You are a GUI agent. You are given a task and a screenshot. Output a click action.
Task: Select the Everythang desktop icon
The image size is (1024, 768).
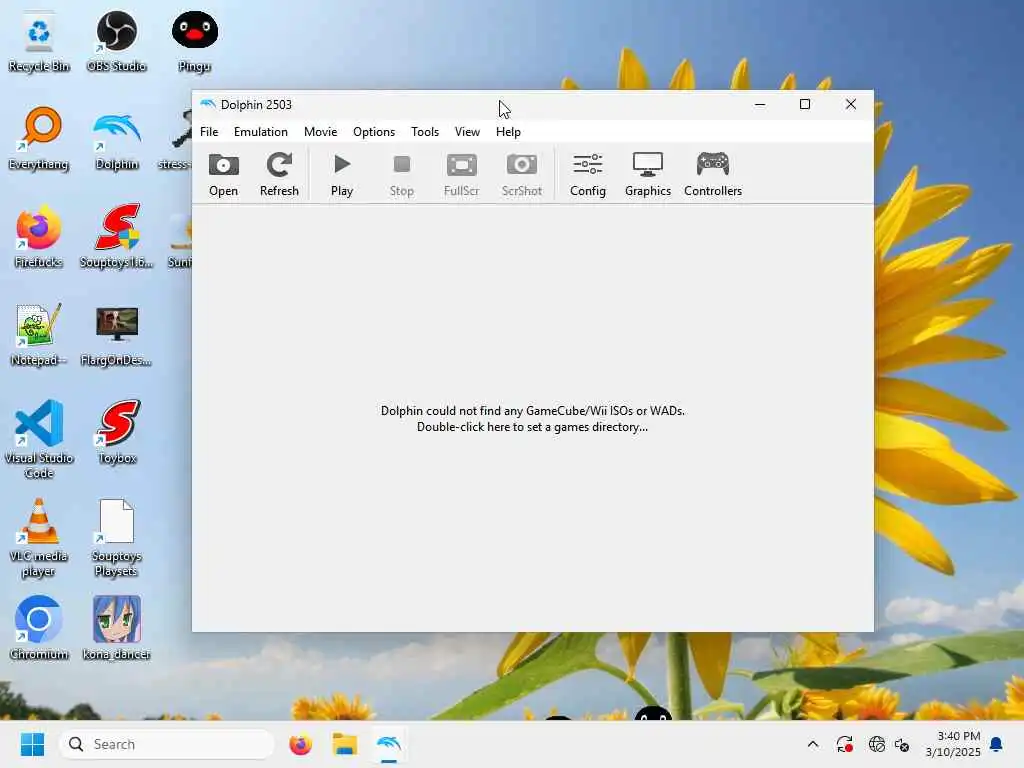39,139
